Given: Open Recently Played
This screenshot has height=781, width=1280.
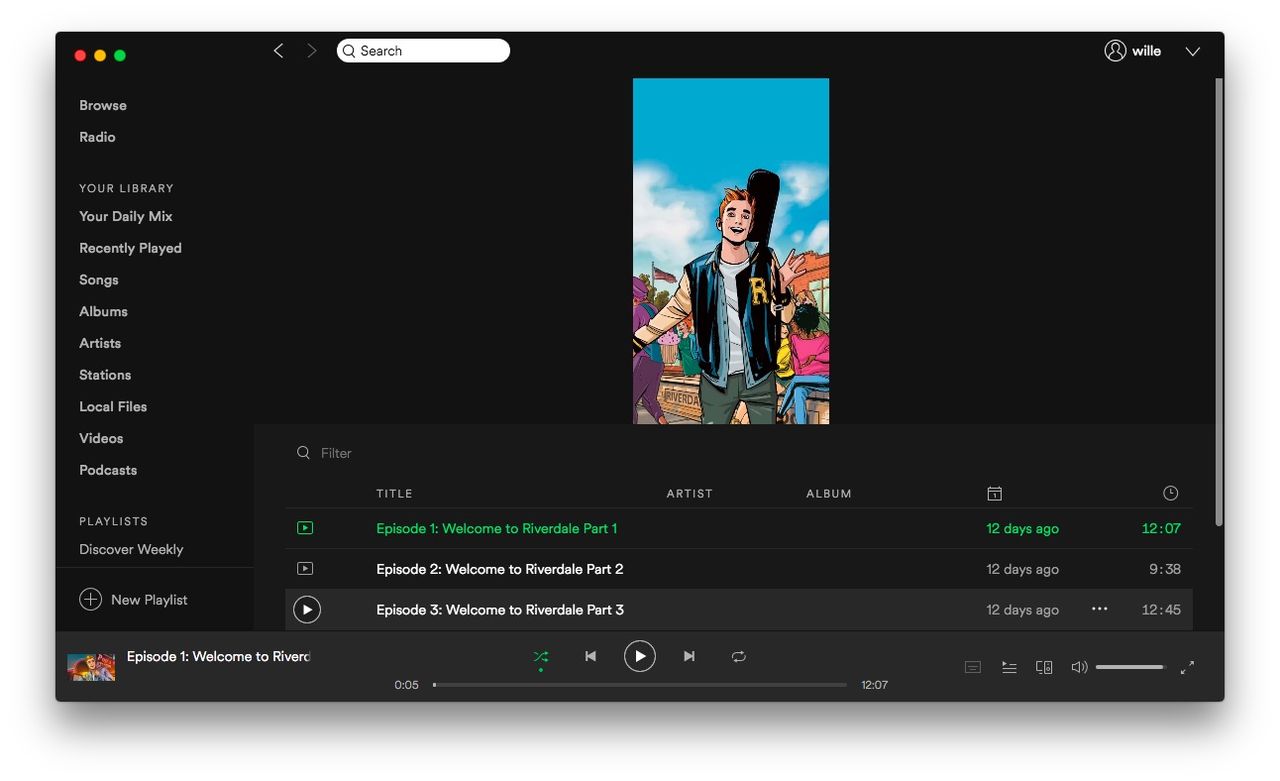Looking at the screenshot, I should 130,248.
